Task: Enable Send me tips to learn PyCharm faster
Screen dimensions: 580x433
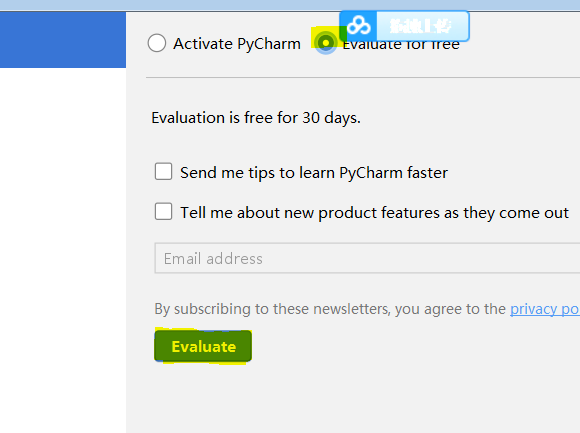Action: pos(163,172)
